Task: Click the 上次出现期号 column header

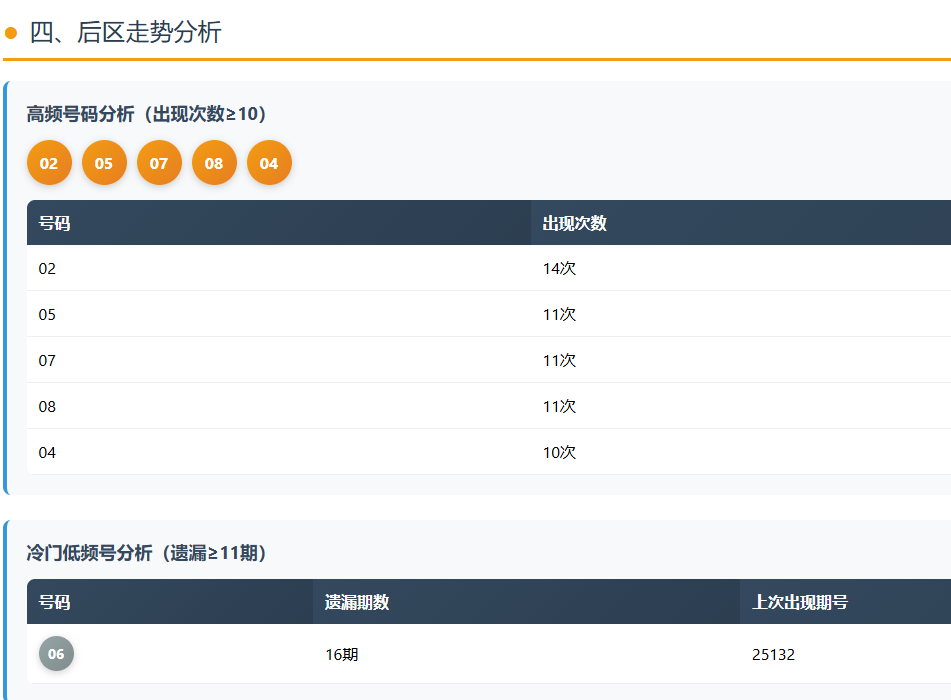Action: 800,602
